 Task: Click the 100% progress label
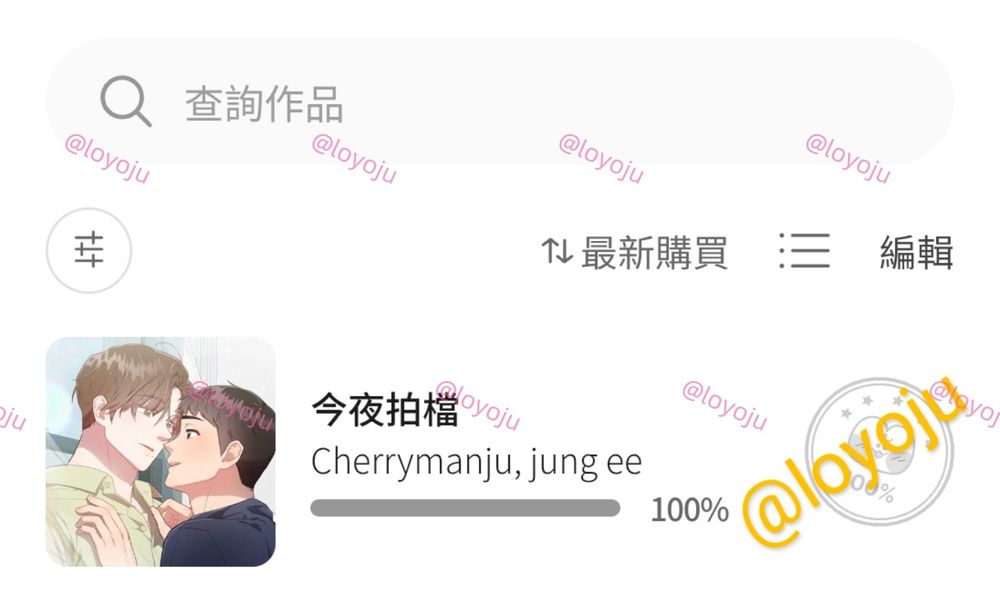689,510
